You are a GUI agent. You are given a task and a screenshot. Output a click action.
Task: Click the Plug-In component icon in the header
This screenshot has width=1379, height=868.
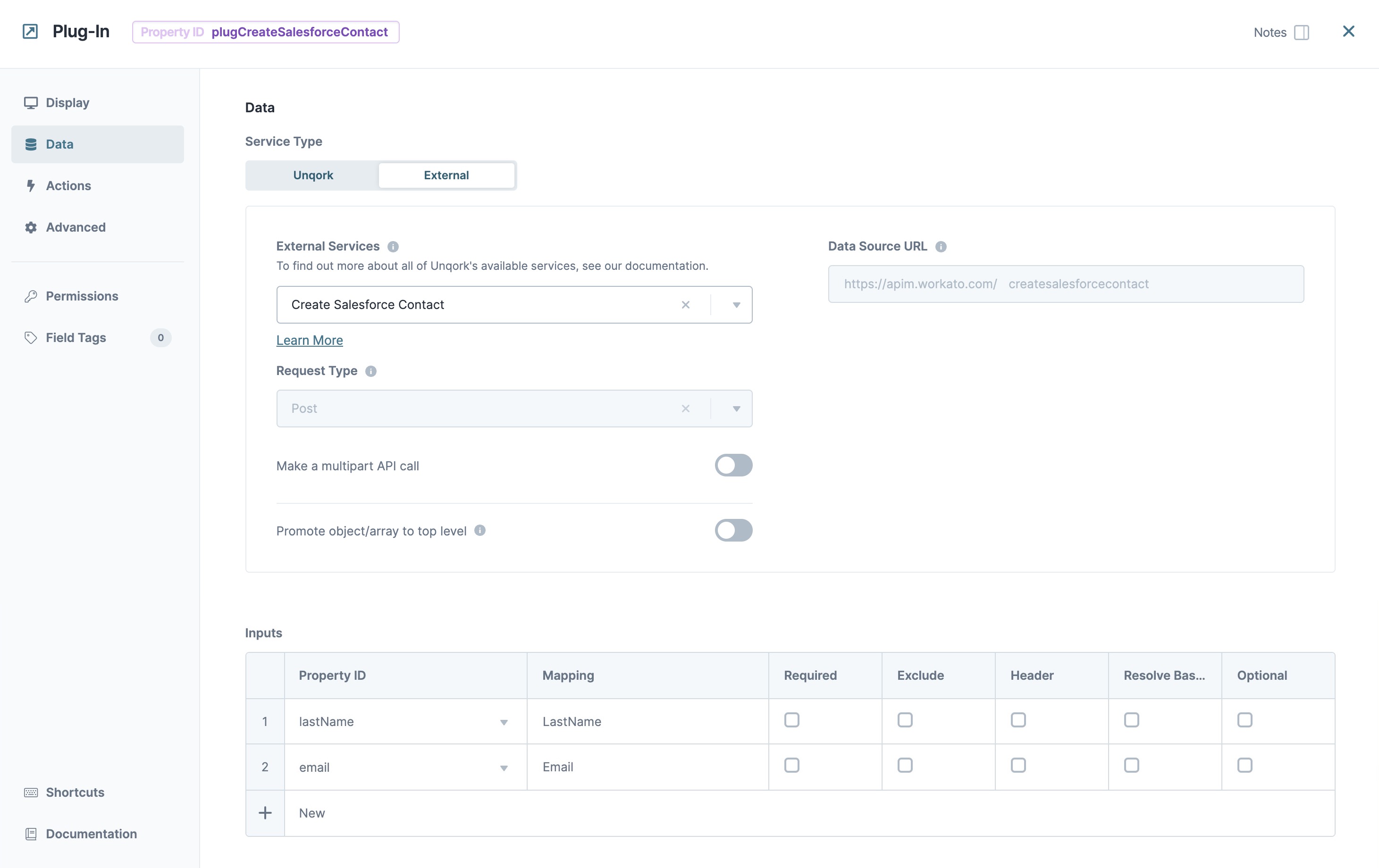[30, 32]
